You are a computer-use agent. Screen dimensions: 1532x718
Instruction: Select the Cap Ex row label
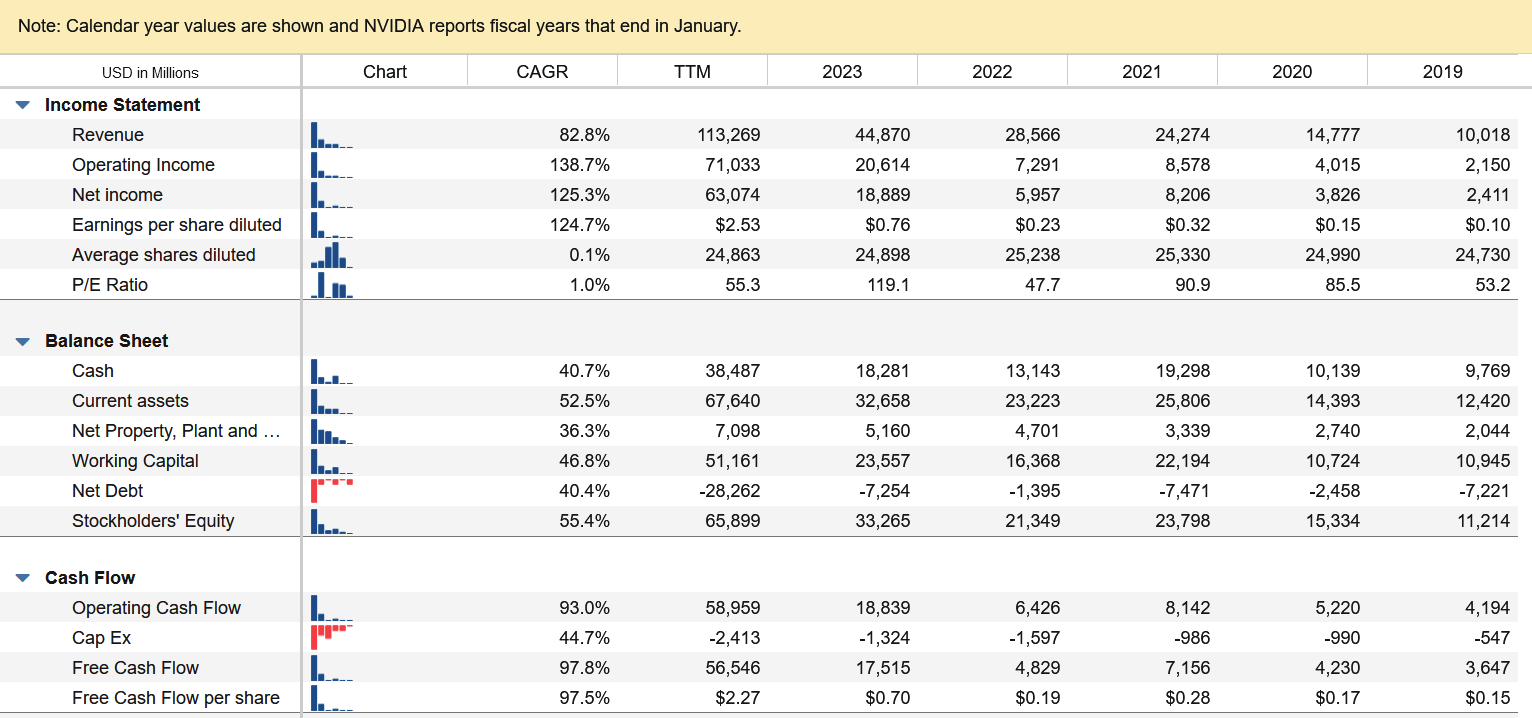tap(101, 638)
